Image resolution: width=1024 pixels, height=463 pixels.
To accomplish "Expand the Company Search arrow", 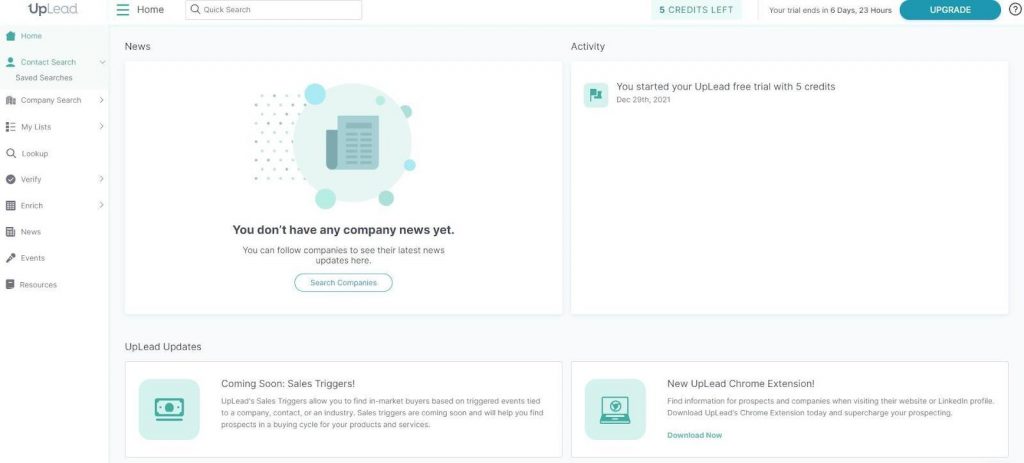I will coord(101,100).
